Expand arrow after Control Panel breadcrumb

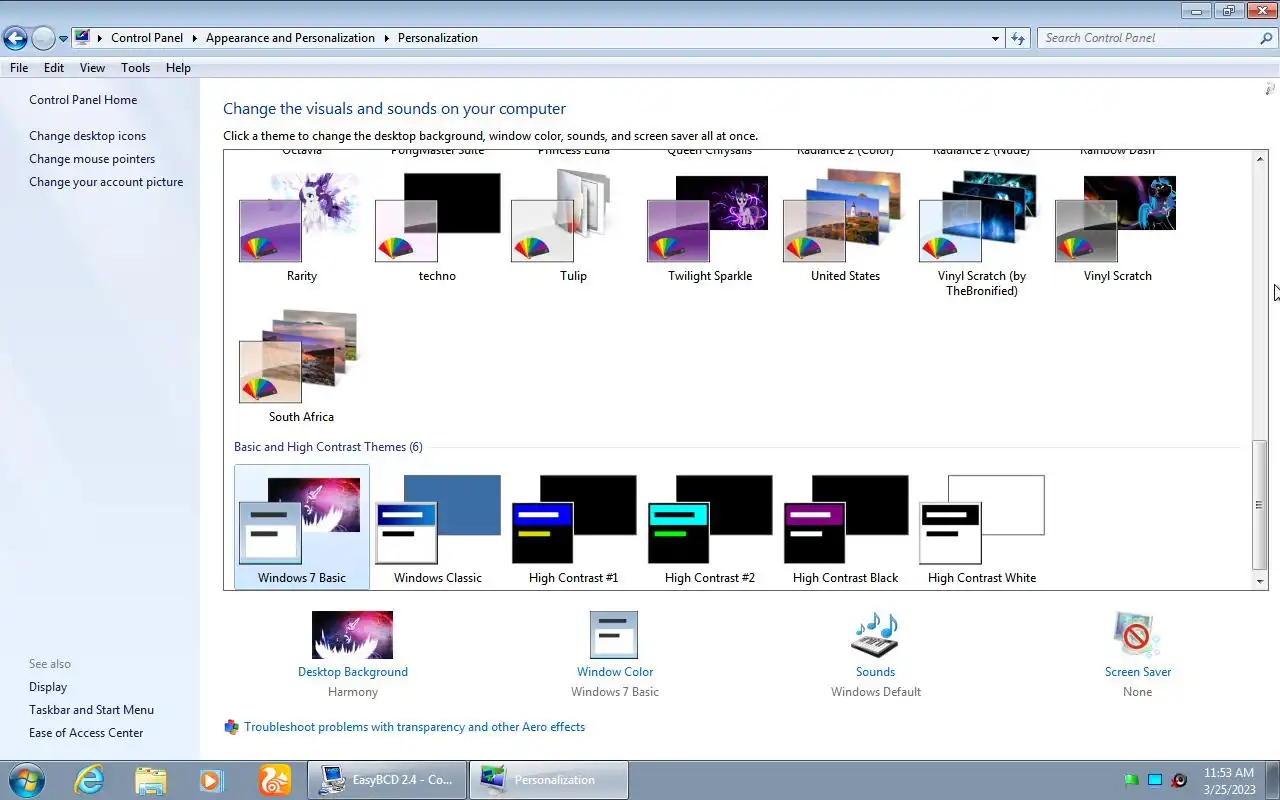click(194, 38)
